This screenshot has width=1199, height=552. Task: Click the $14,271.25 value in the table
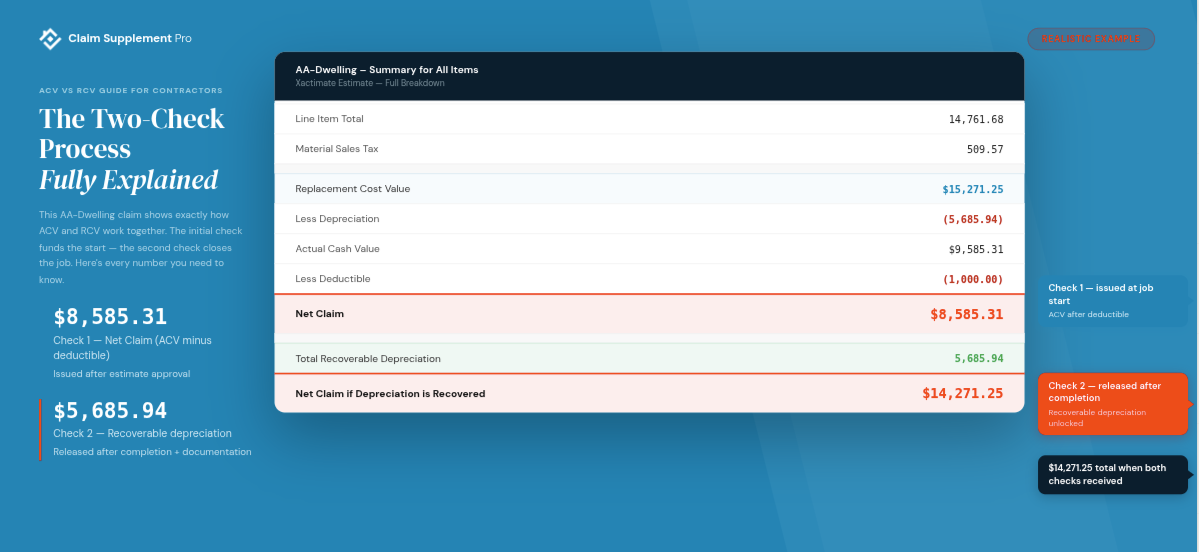(963, 394)
